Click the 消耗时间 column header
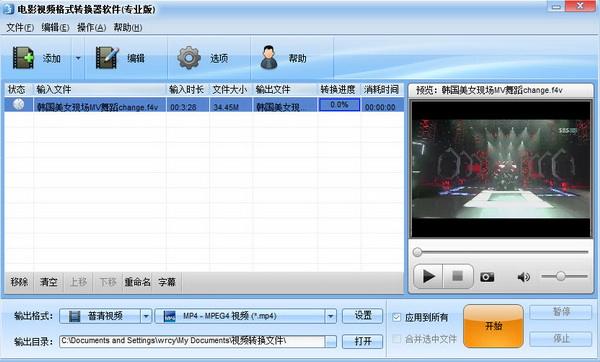 (x=382, y=90)
